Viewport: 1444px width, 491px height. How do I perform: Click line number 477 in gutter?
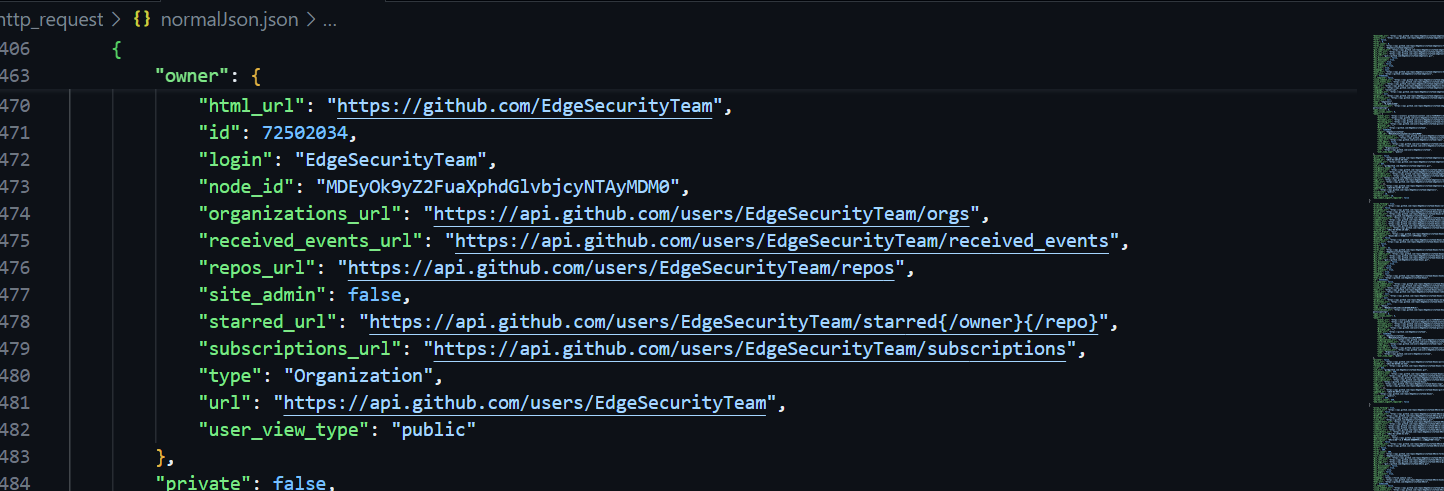[x=15, y=295]
